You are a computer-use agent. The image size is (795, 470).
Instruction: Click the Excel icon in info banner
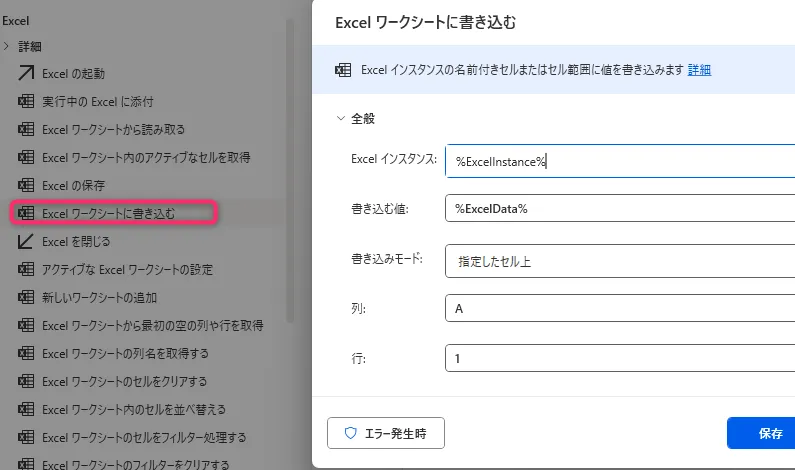[343, 70]
